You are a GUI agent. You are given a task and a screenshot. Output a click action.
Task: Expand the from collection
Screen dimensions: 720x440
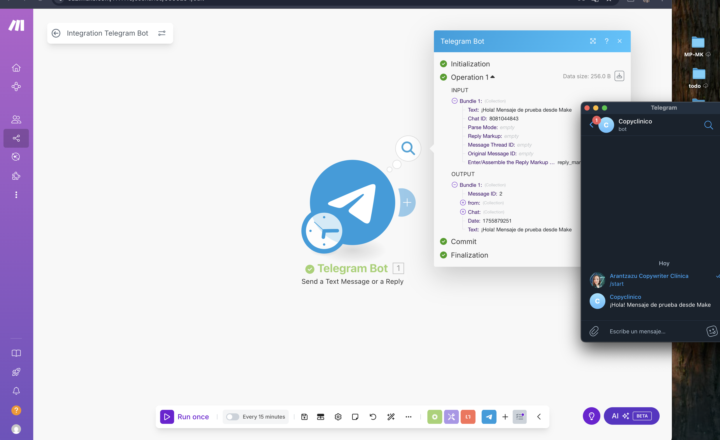point(463,203)
